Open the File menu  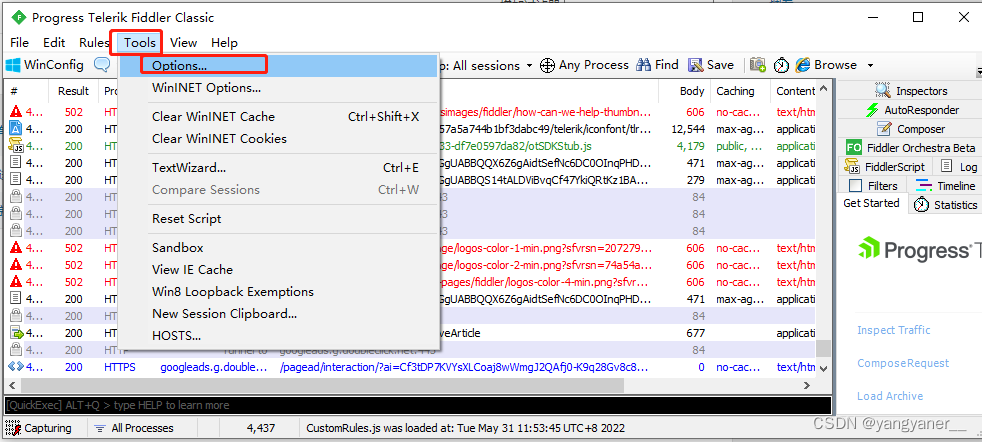19,43
